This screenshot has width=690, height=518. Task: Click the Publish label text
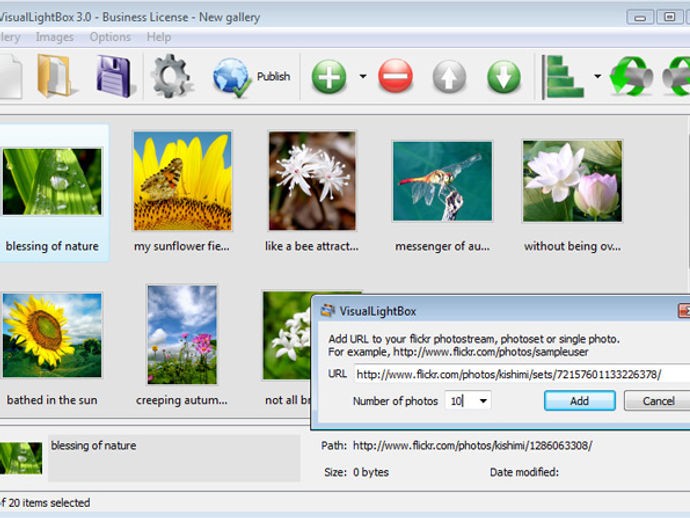click(273, 76)
